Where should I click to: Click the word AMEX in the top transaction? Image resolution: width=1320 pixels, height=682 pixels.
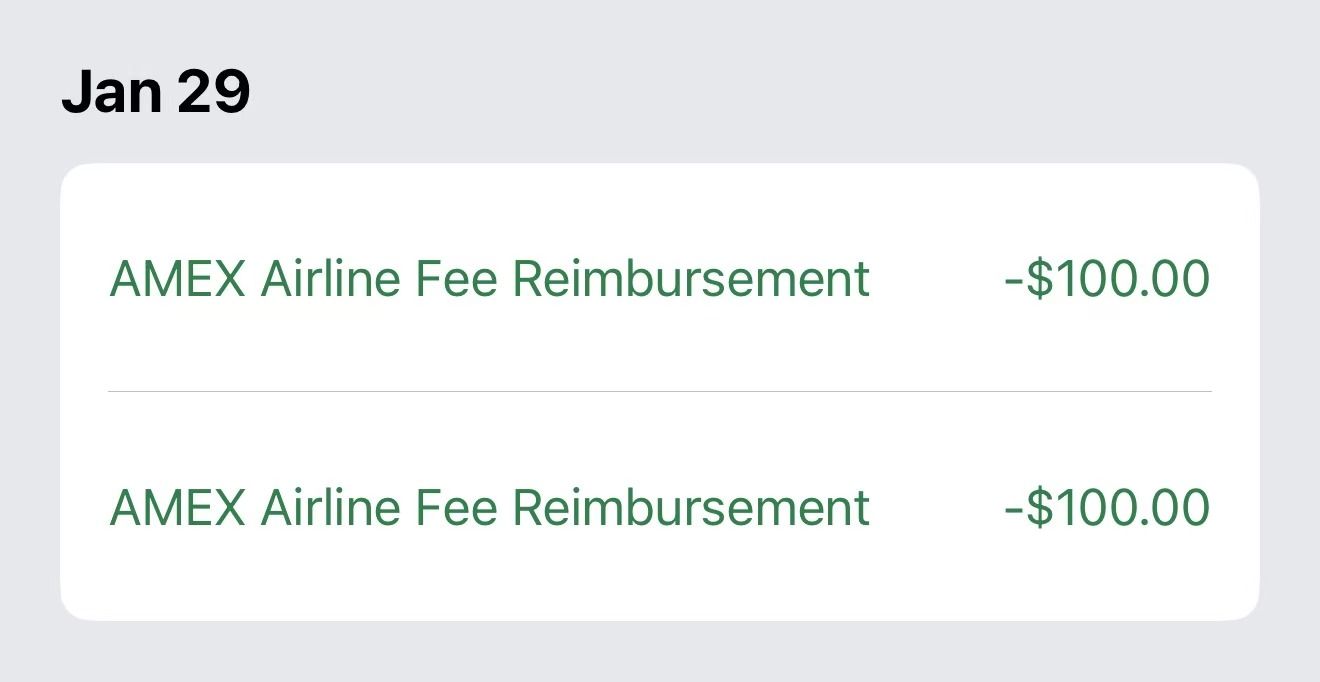(177, 278)
